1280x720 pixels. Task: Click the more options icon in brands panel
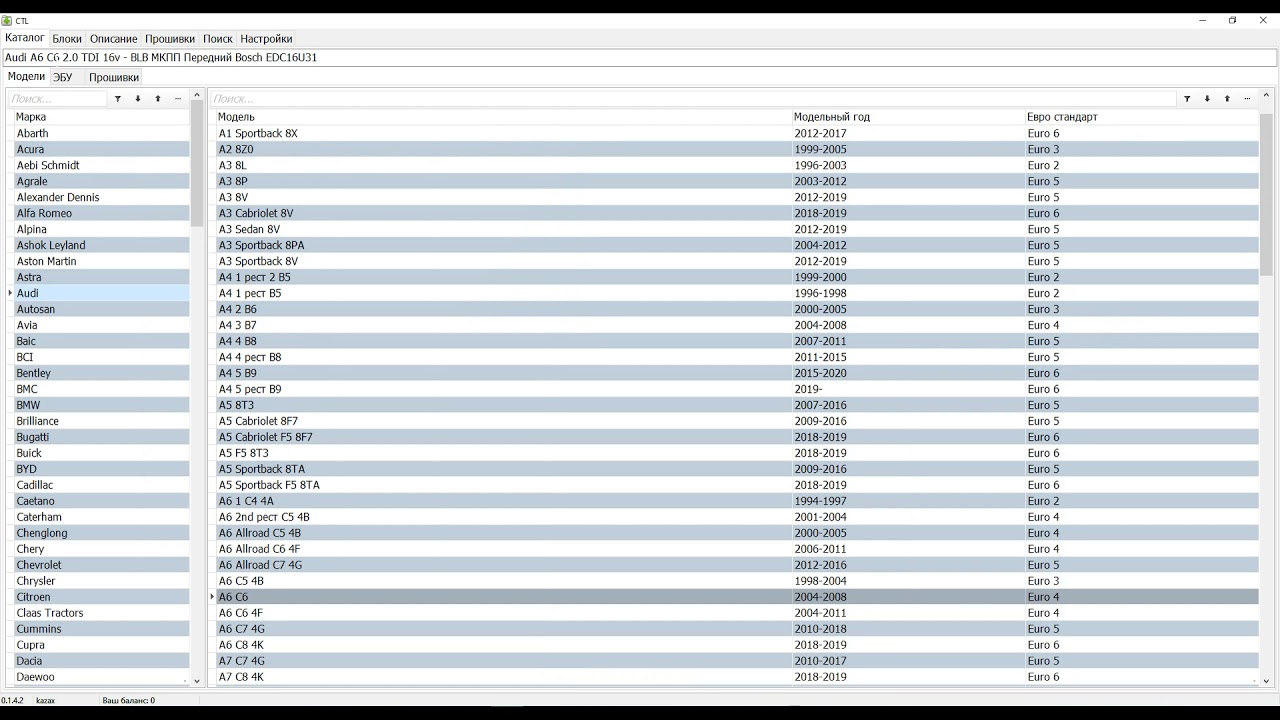point(178,99)
